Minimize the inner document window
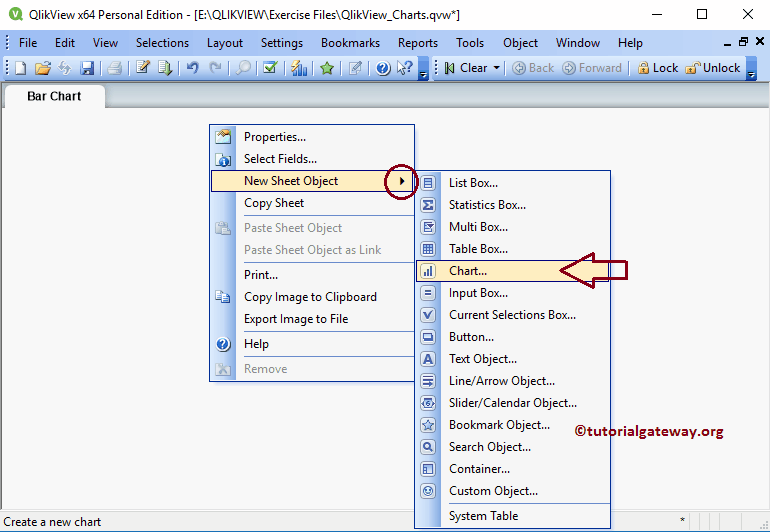 tap(727, 43)
